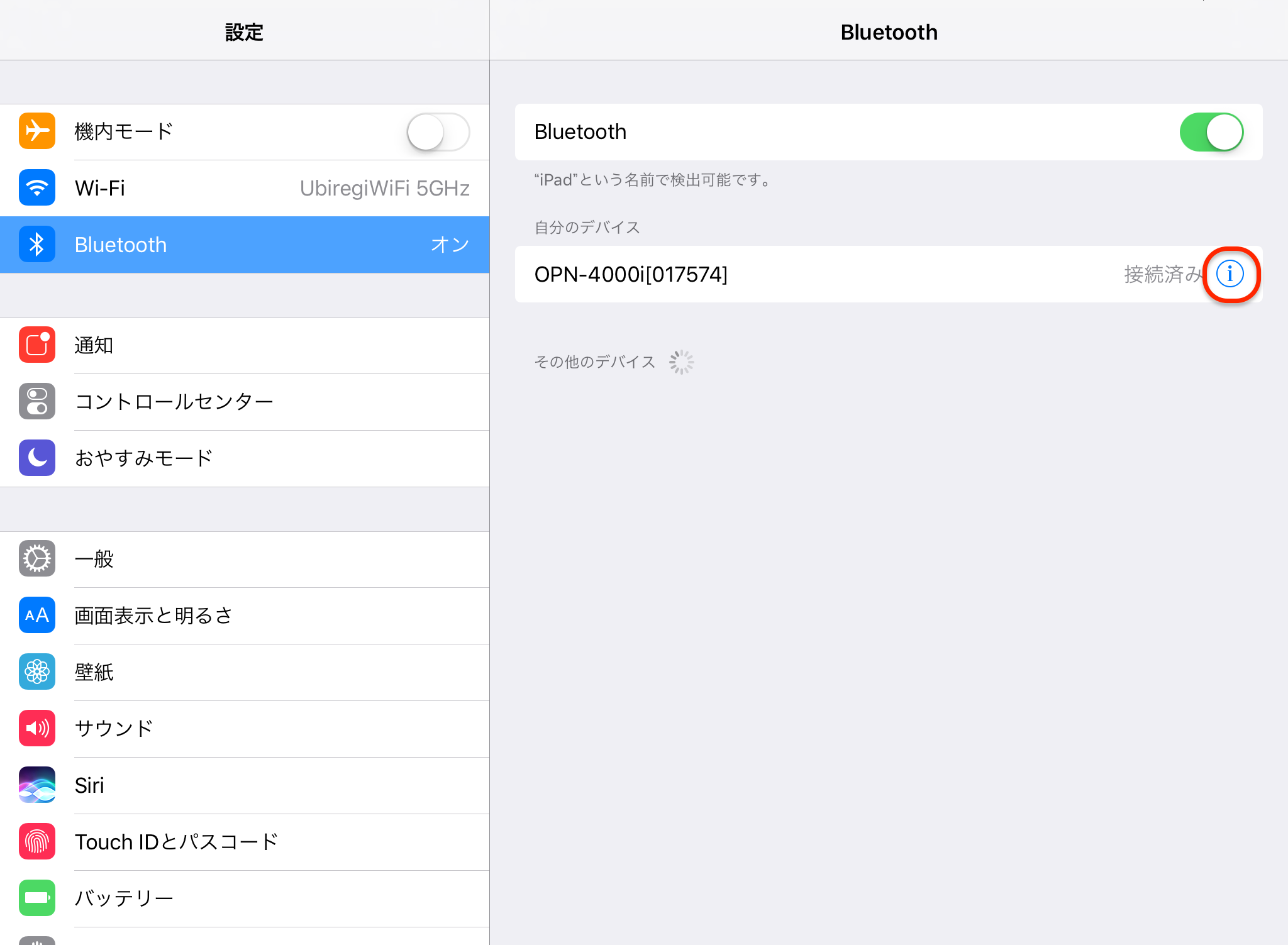Select Bluetooth in settings sidebar
This screenshot has height=945, width=1288.
point(245,245)
